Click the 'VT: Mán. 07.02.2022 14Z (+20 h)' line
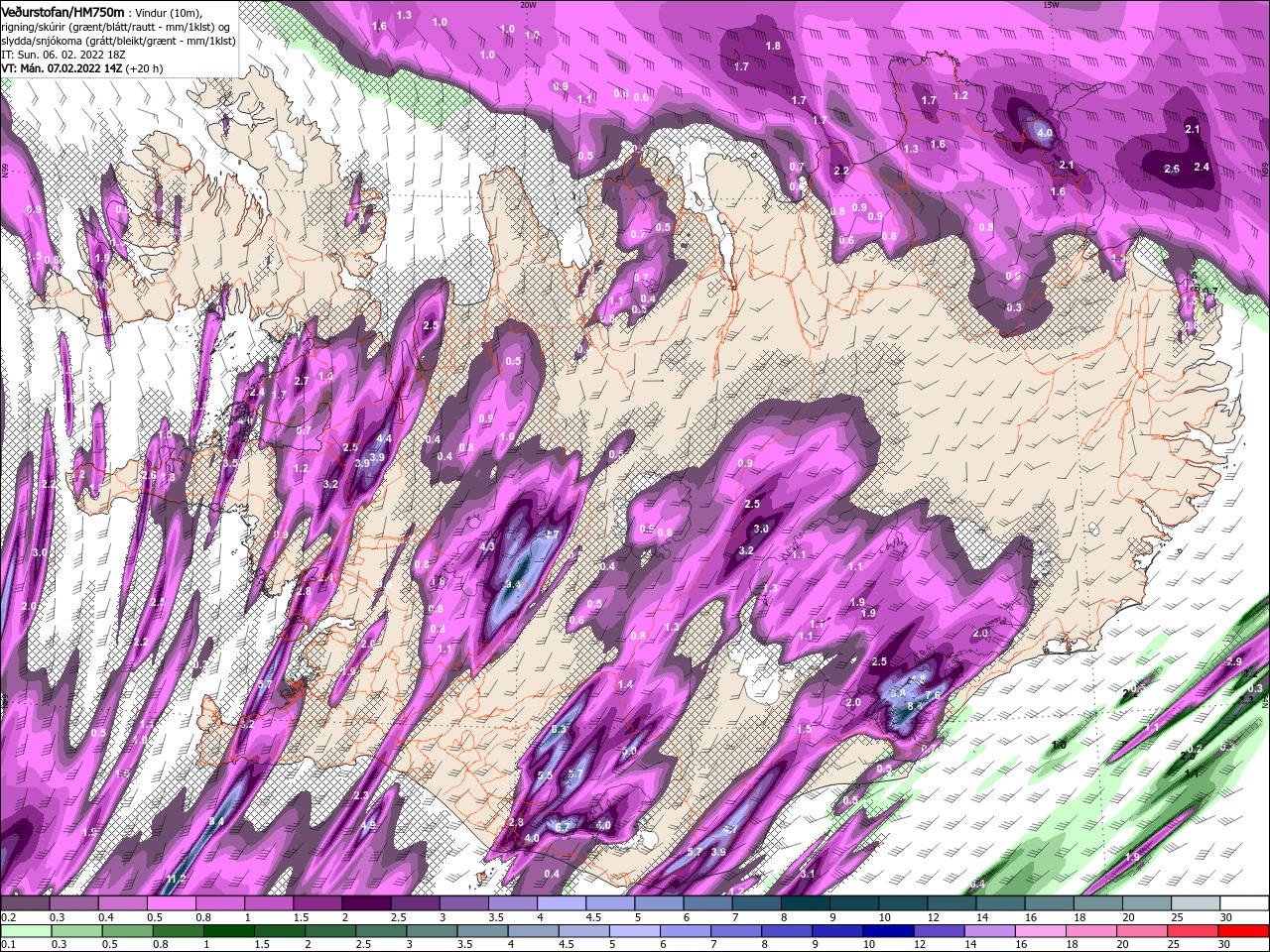The width and height of the screenshot is (1270, 952). tap(82, 68)
